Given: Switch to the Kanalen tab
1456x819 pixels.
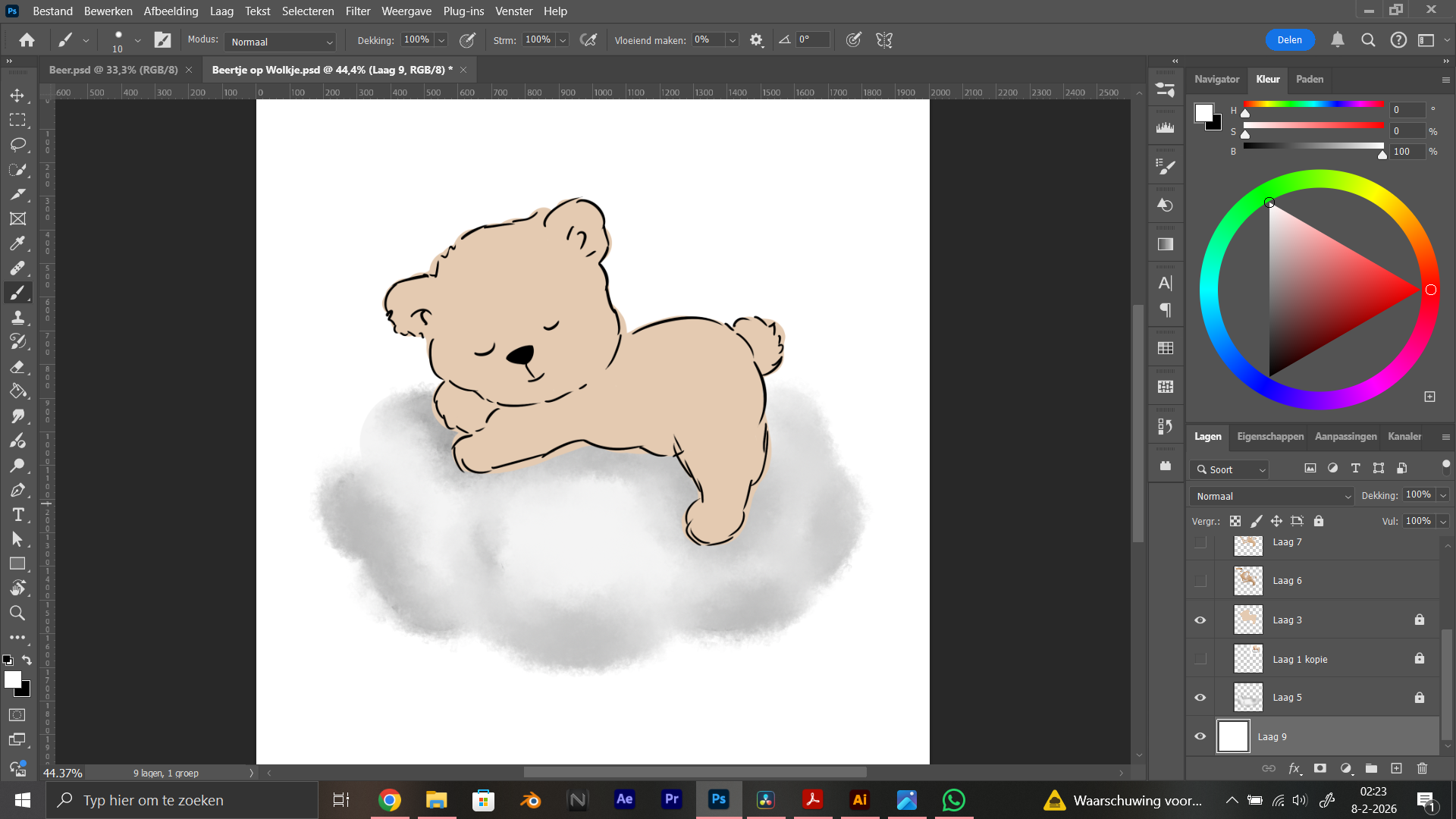Looking at the screenshot, I should click(x=1404, y=436).
